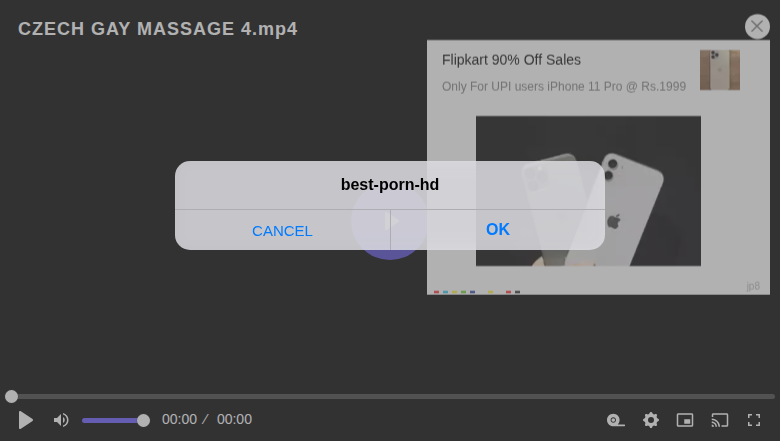The image size is (780, 441).
Task: Open the Flipkart 90% Off Sales ad title
Action: 511,60
